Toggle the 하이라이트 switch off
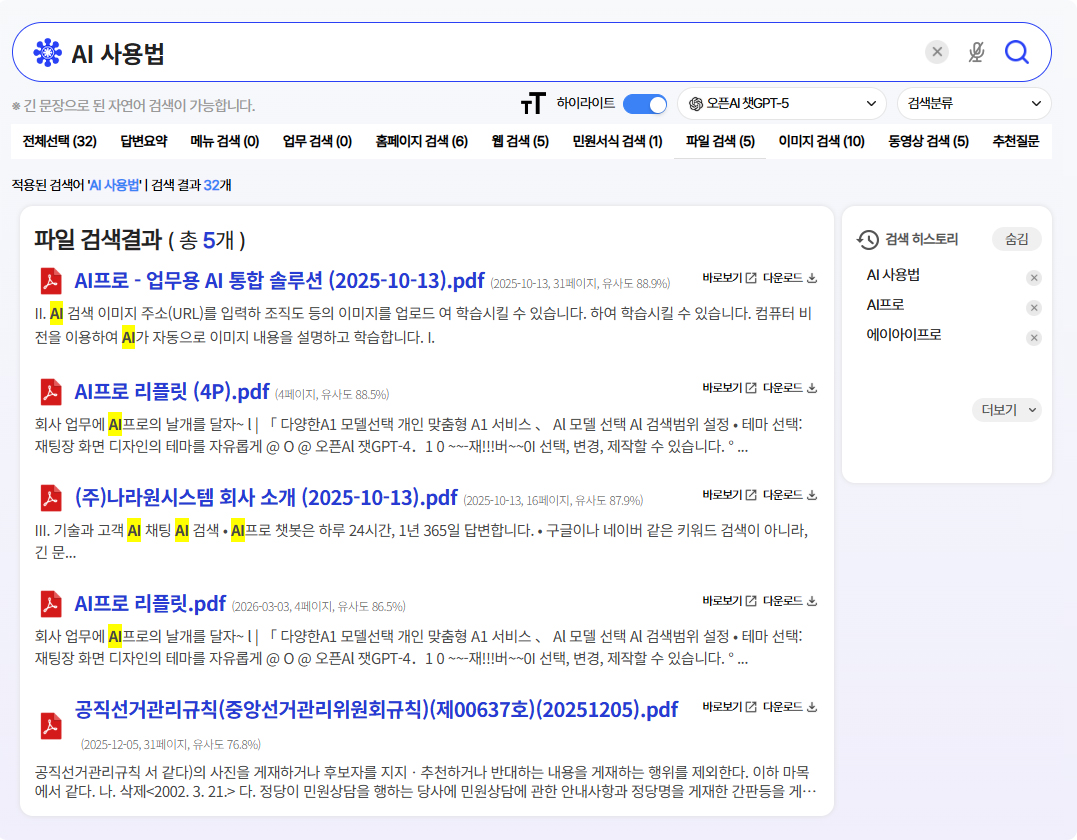Viewport: 1077px width, 840px height. tap(644, 103)
